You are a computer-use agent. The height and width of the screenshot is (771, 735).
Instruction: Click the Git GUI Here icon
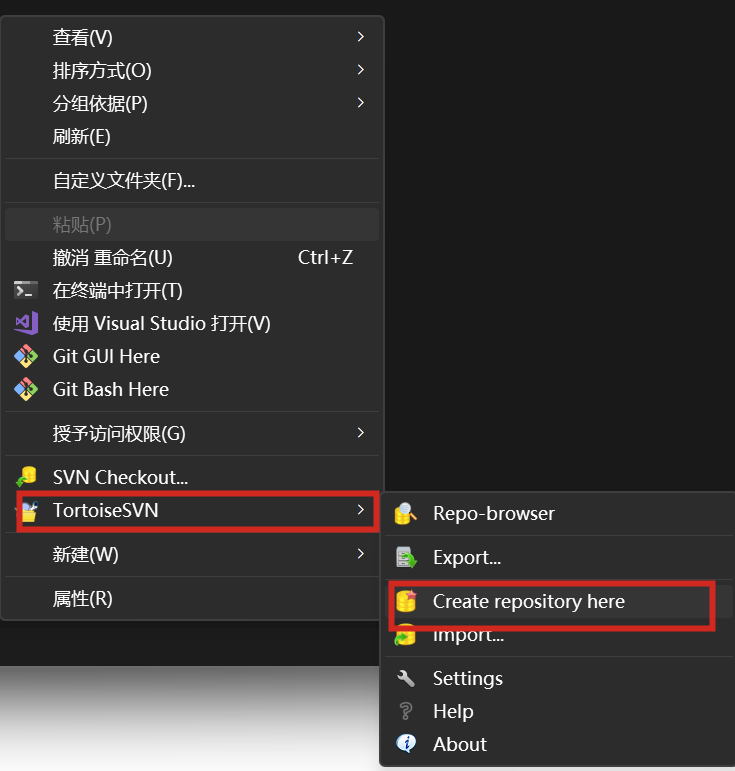(26, 357)
